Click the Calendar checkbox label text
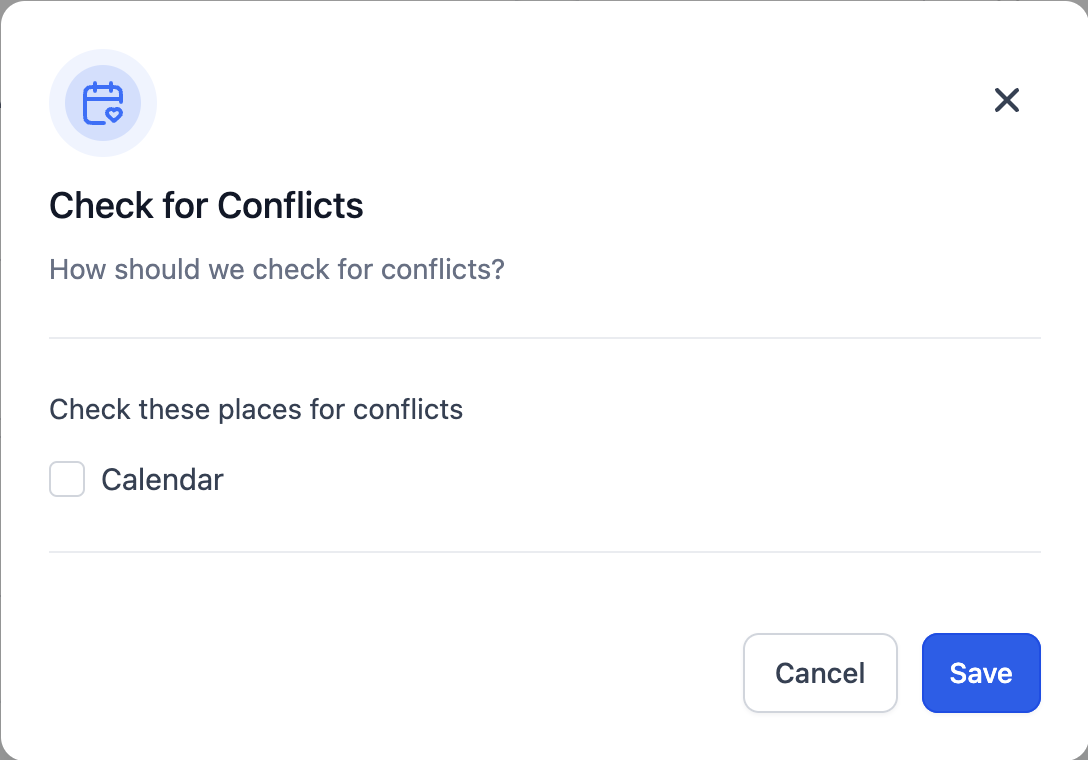Screen dimensions: 1088x760 (162, 480)
